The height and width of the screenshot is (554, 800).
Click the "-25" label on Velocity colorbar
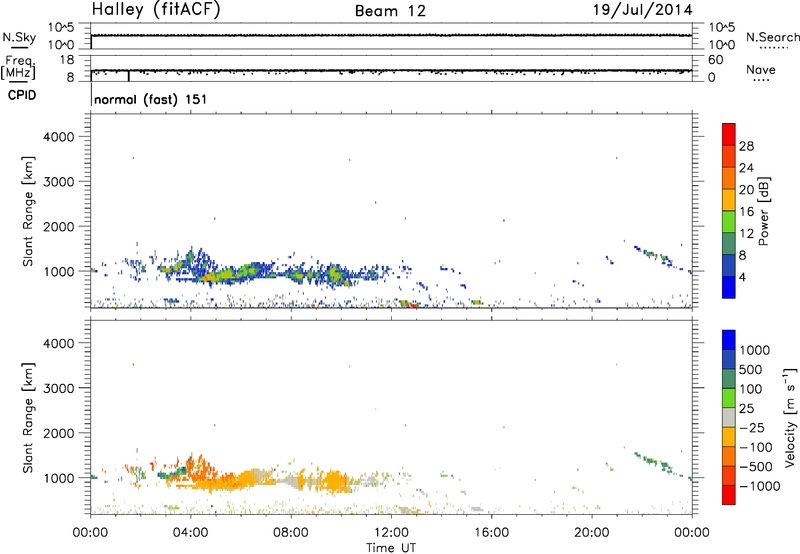point(752,427)
